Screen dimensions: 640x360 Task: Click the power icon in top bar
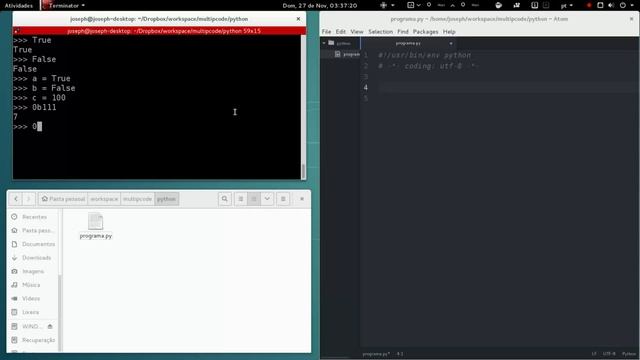pyautogui.click(x=622, y=5)
